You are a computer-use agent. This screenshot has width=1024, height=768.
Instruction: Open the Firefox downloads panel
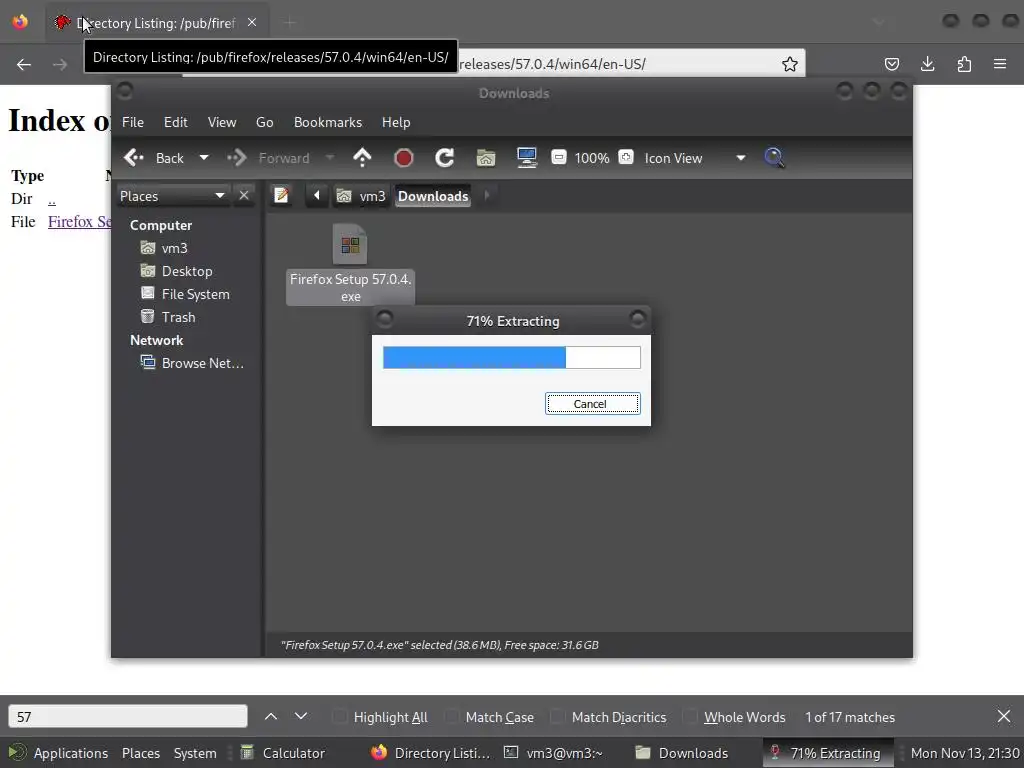tap(927, 64)
